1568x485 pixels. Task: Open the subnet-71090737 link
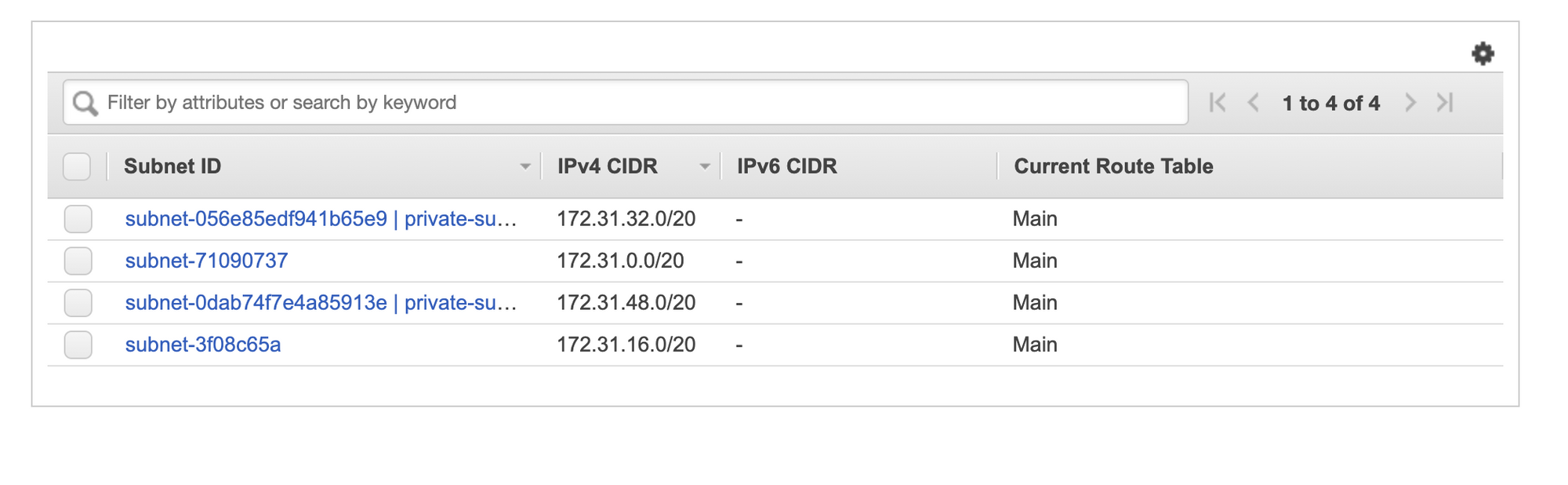click(x=206, y=261)
